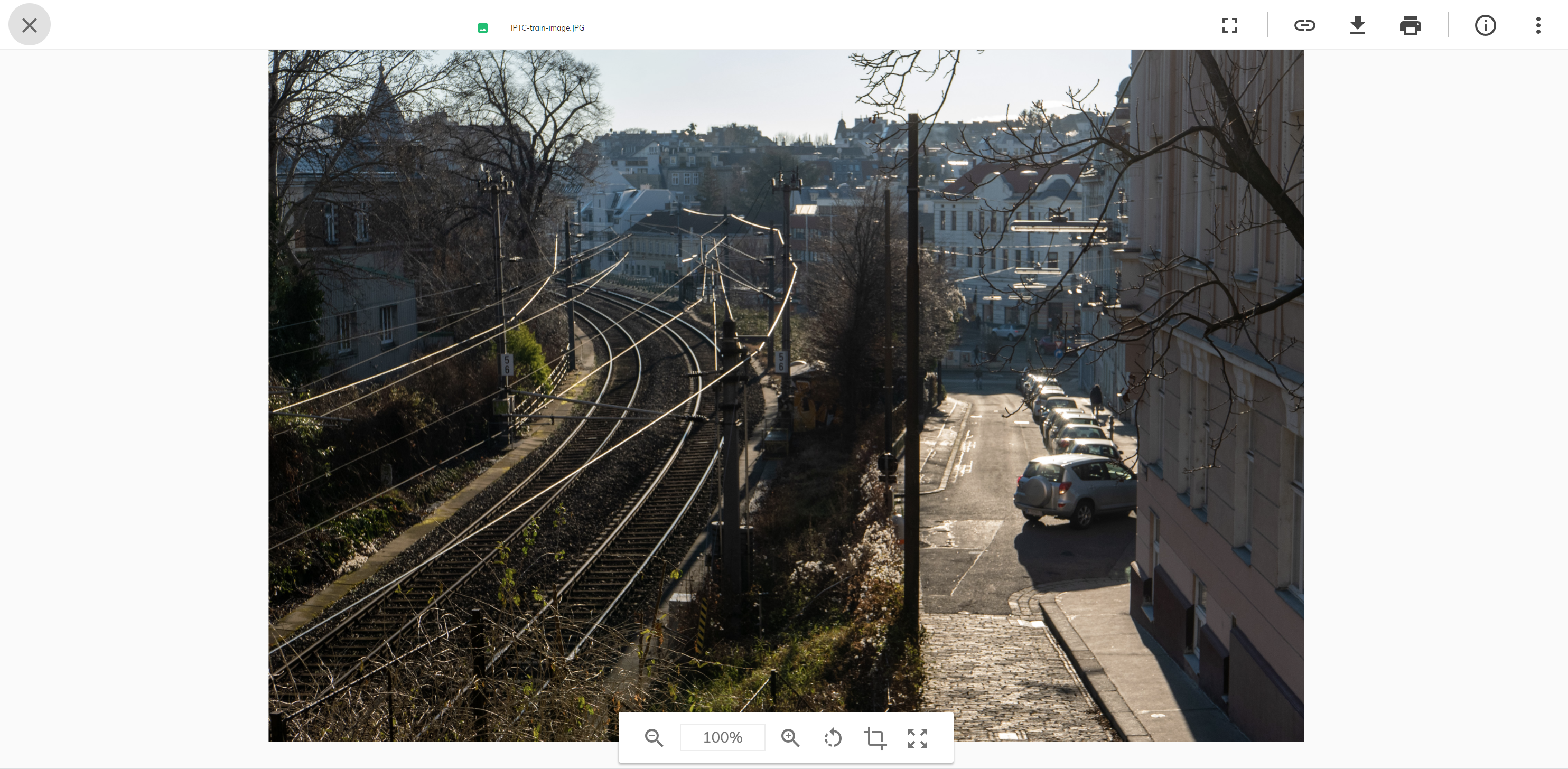The width and height of the screenshot is (1568, 769).
Task: View photo details with the info circle
Action: [1485, 25]
